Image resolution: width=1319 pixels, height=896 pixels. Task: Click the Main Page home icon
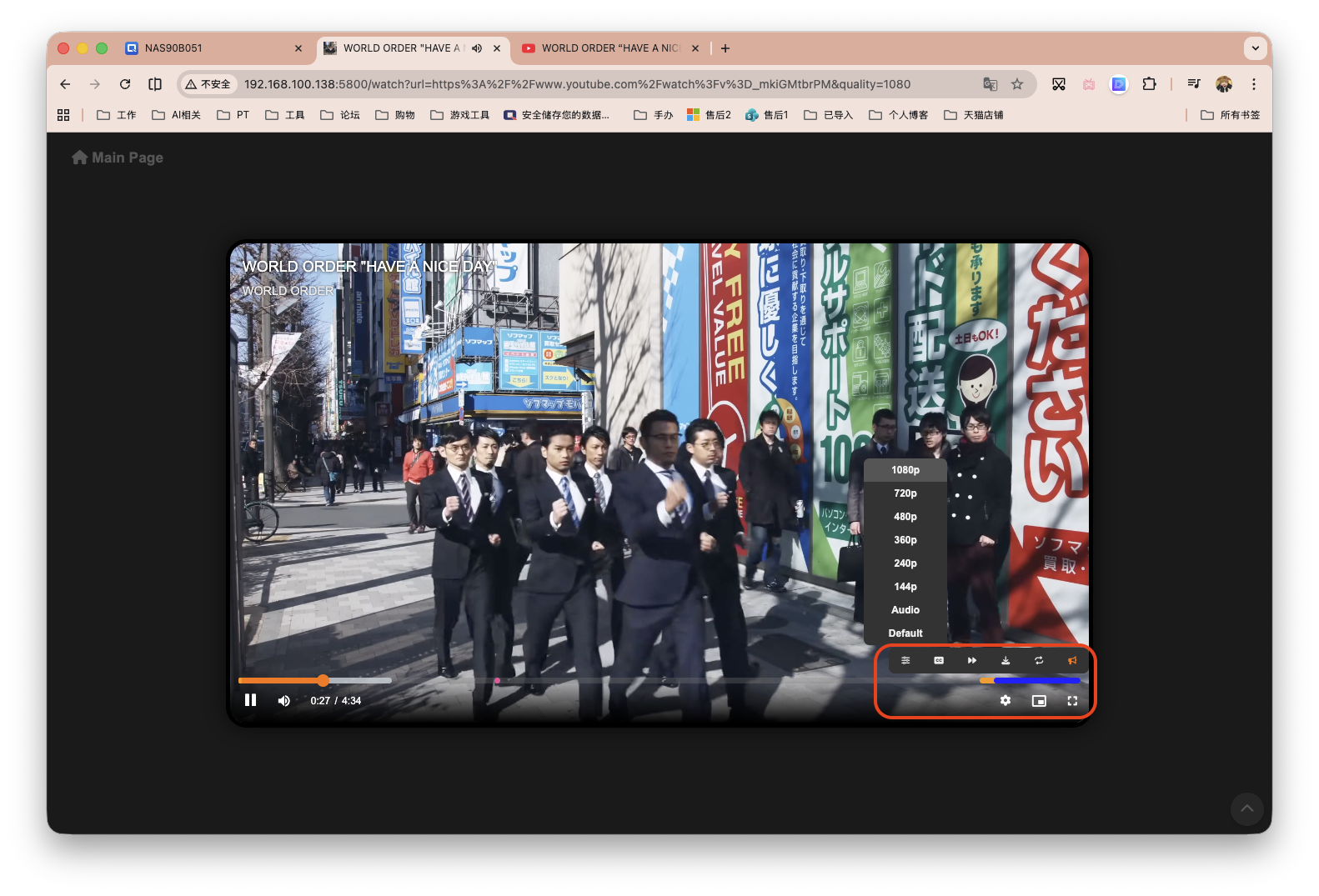tap(79, 158)
